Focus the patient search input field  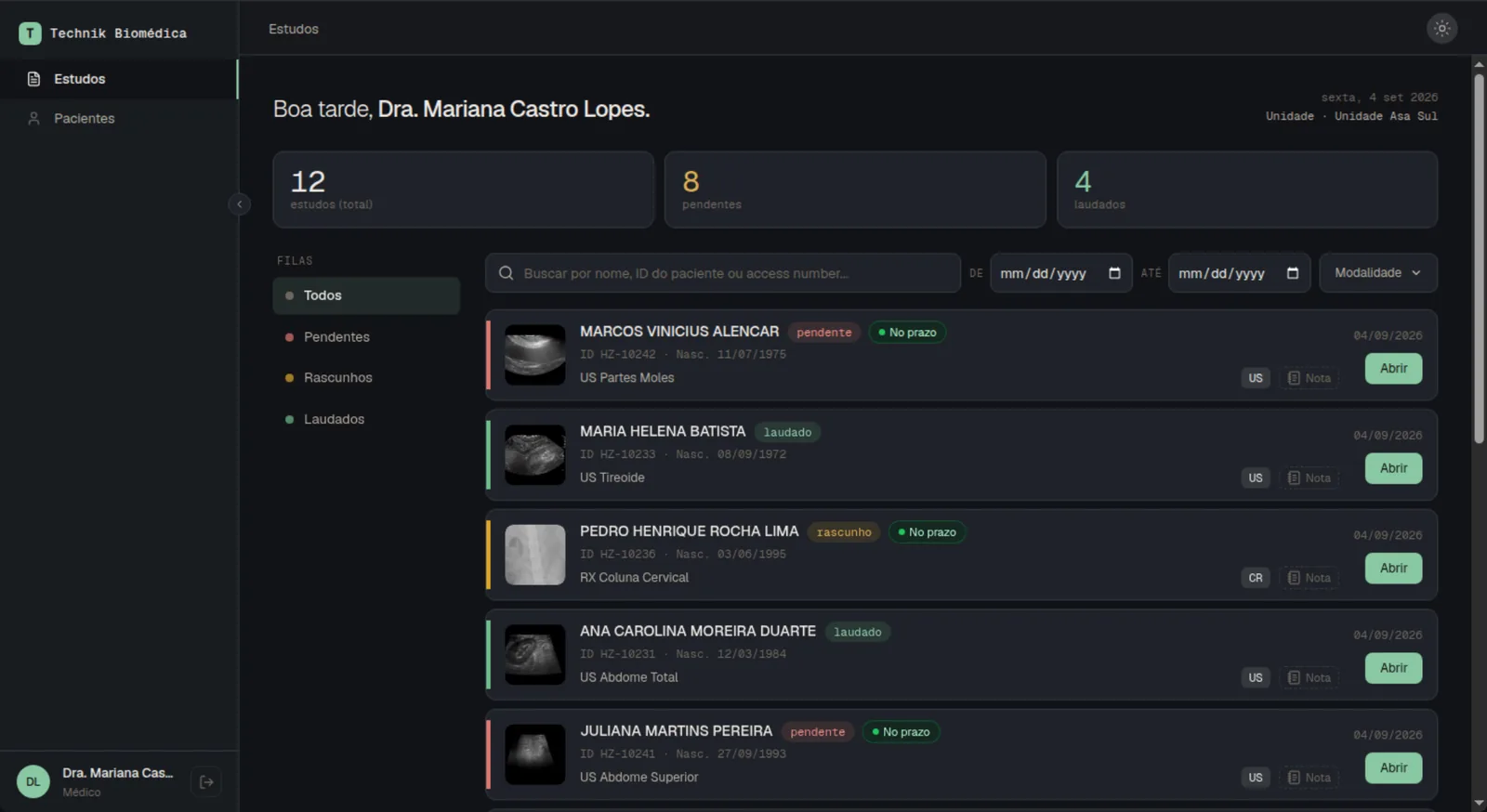(723, 273)
